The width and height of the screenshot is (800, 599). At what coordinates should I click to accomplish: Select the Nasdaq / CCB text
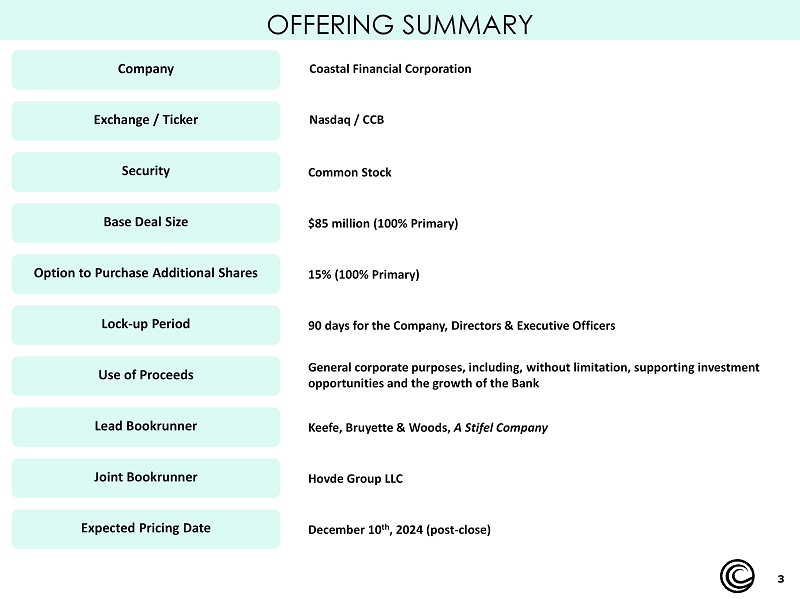[x=346, y=120]
